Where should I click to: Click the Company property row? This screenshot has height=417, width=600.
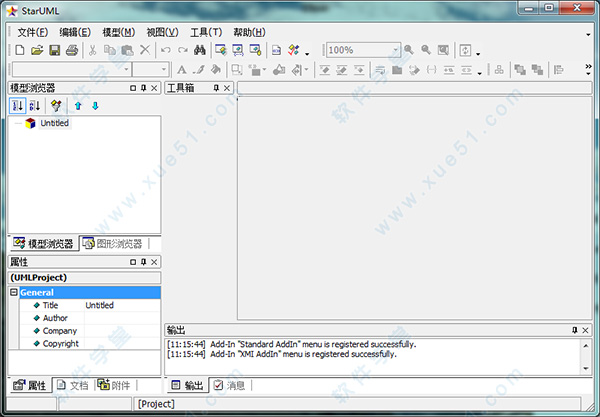click(90, 331)
